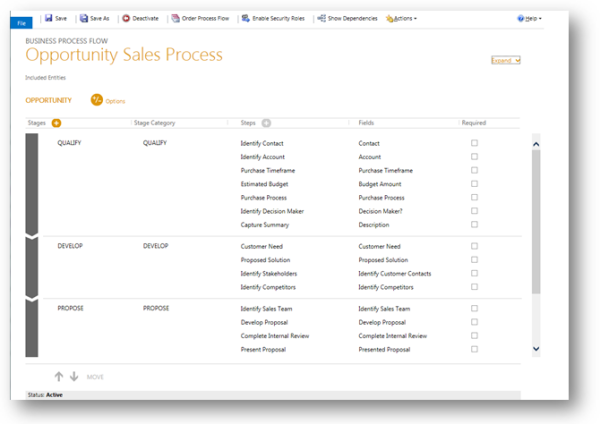600x424 pixels.
Task: Toggle Required for Purchase Timeframe field
Action: (x=474, y=170)
